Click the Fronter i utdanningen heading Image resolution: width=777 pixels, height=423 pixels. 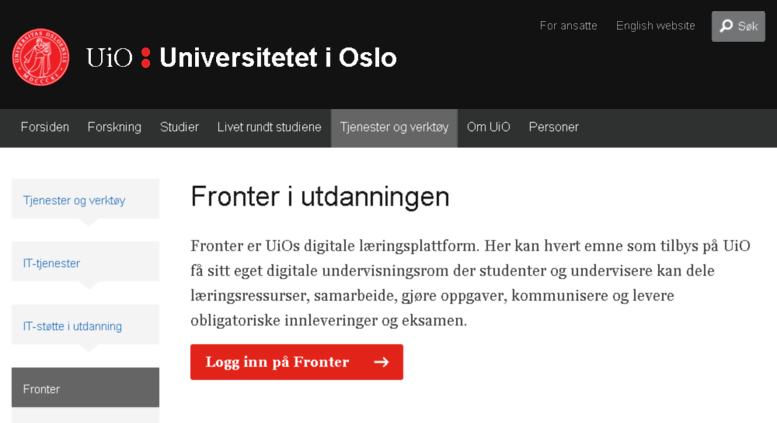[320, 197]
